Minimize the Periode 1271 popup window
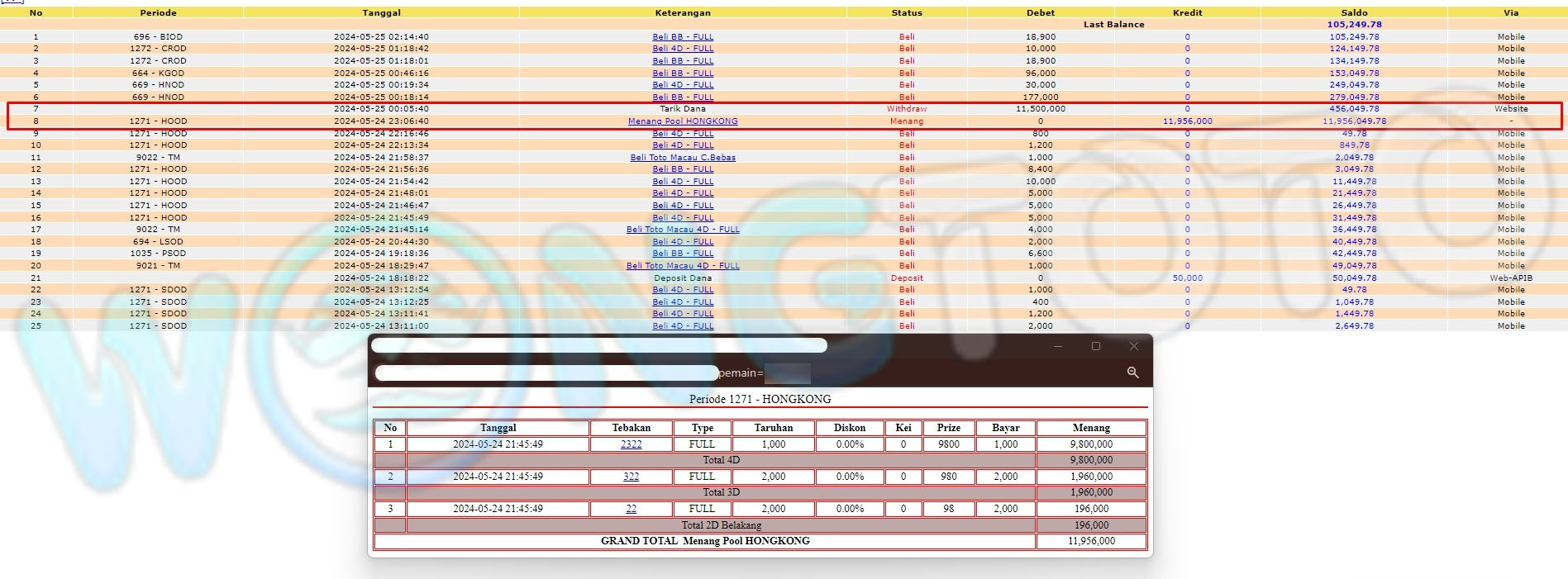Viewport: 1568px width, 579px height. click(1057, 346)
